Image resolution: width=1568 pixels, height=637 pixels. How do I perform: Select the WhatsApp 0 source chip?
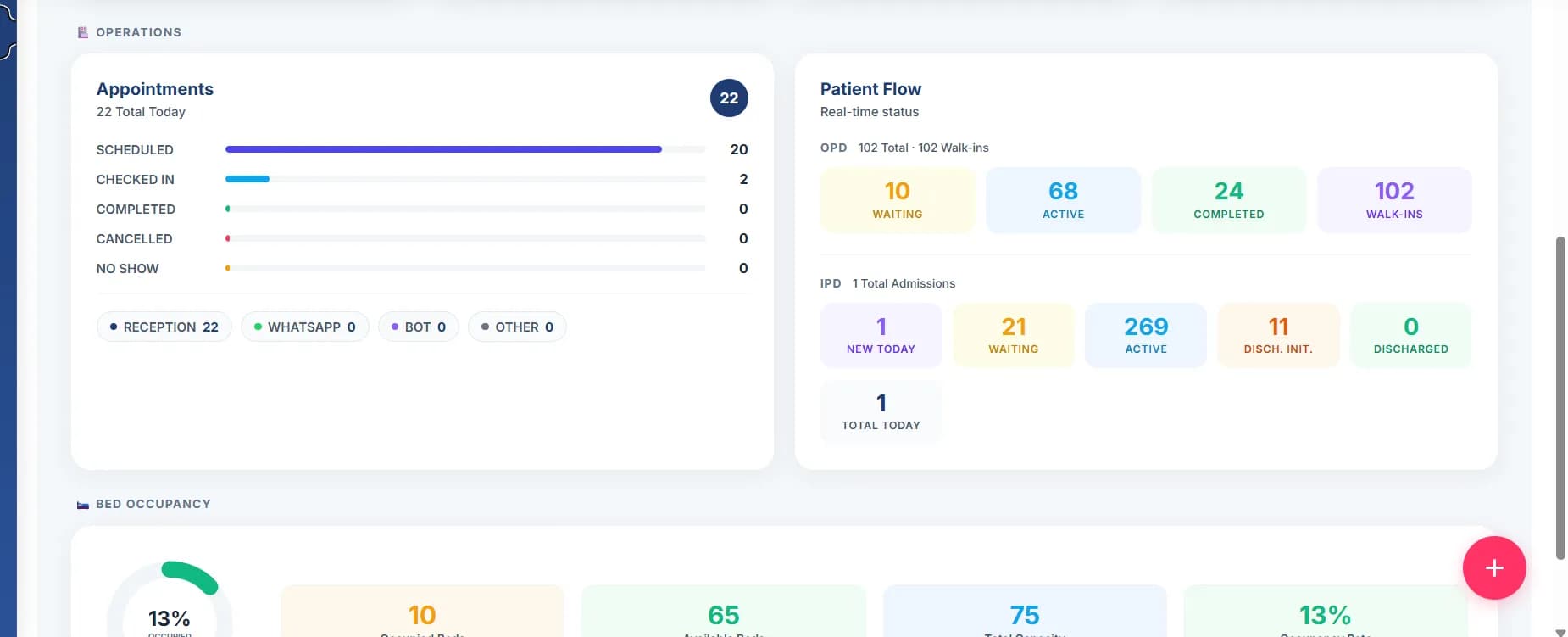click(305, 327)
